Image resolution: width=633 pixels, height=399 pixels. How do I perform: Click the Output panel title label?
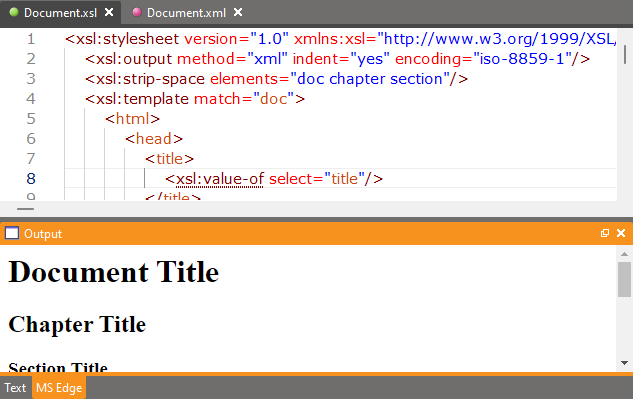[x=43, y=233]
